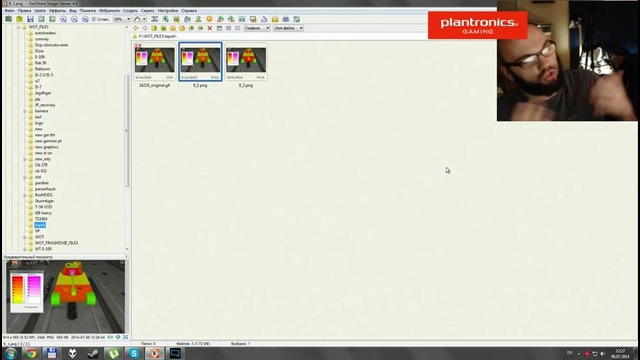Click the Save icon in main toolbar
The height and width of the screenshot is (360, 640).
tap(30, 19)
